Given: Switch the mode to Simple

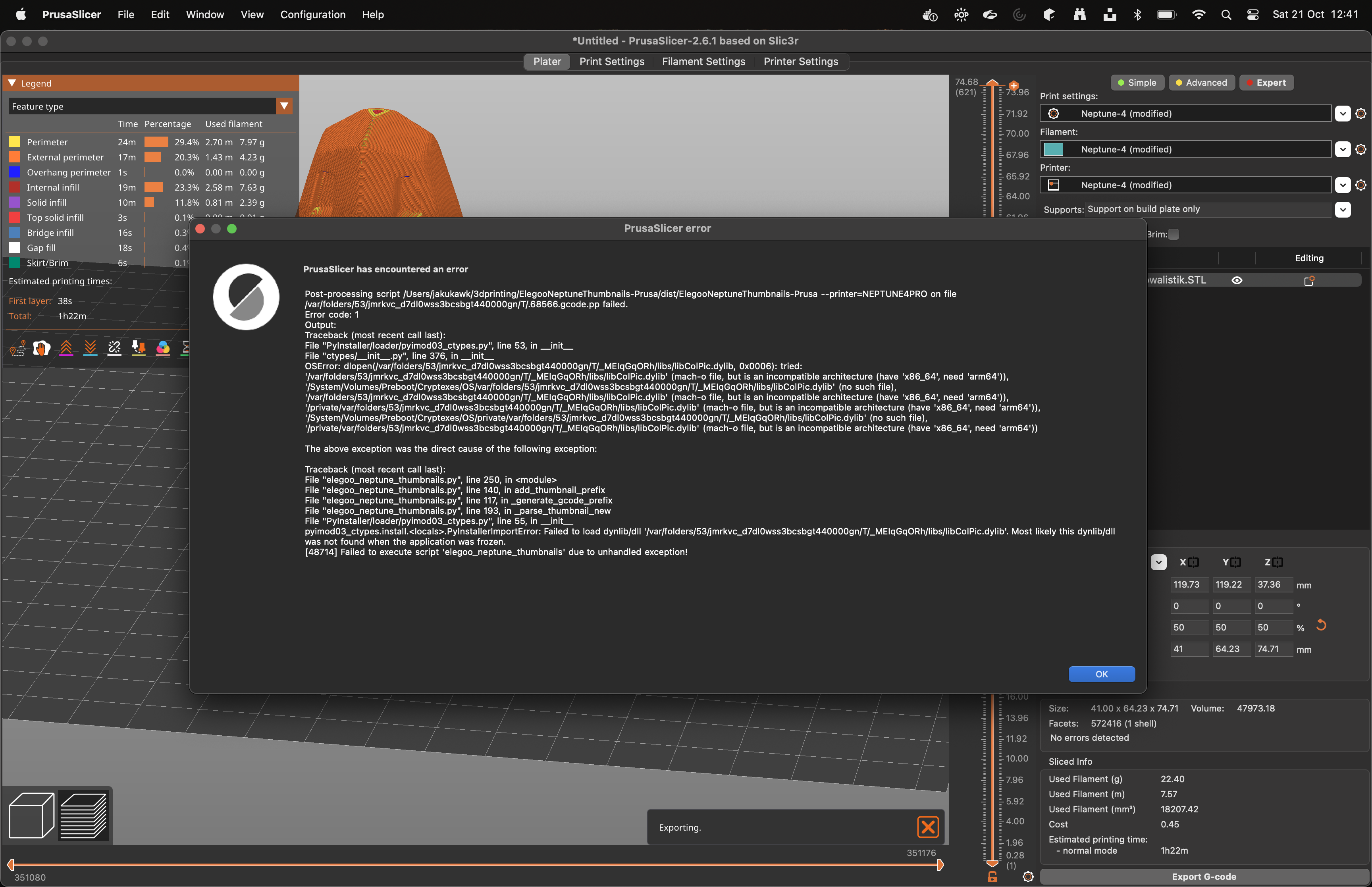Looking at the screenshot, I should (1137, 82).
